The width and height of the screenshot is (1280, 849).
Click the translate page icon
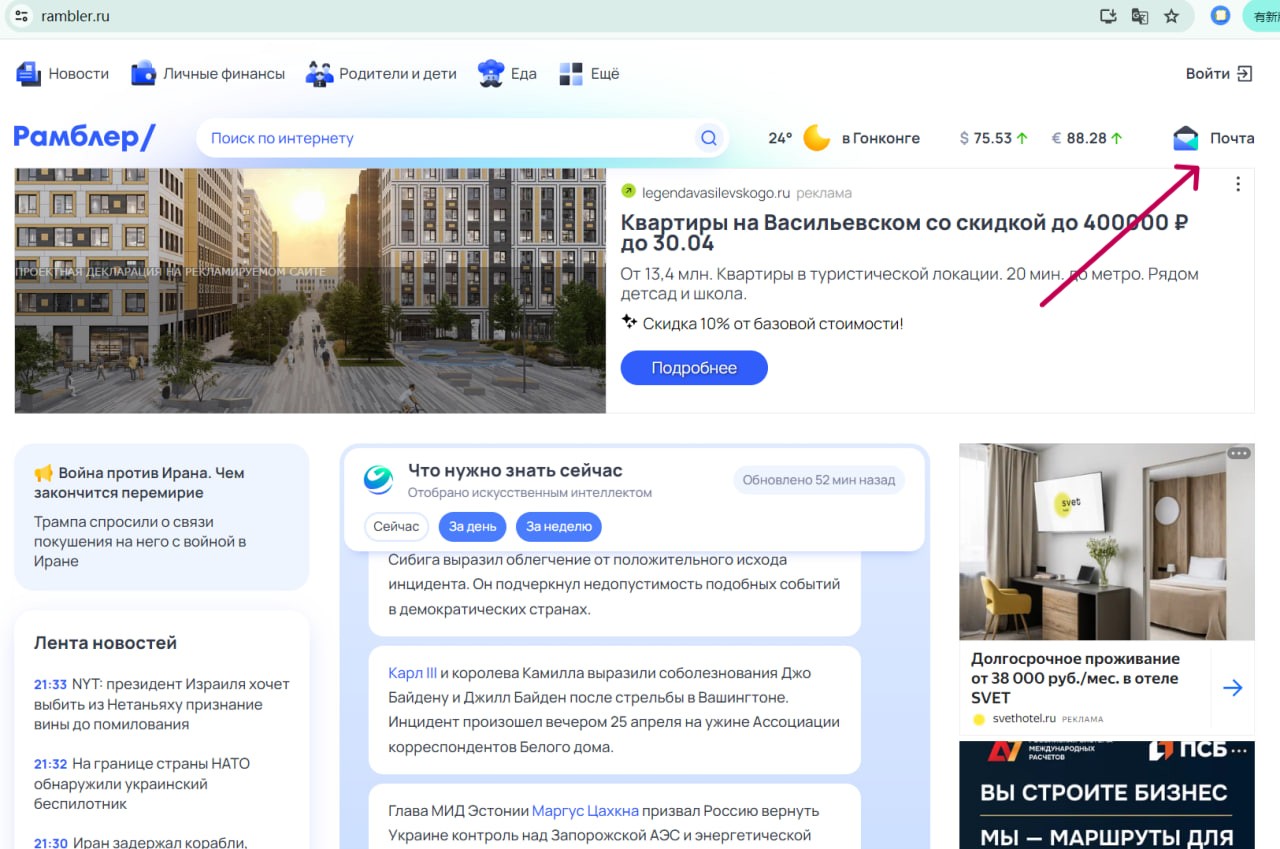tap(1139, 16)
